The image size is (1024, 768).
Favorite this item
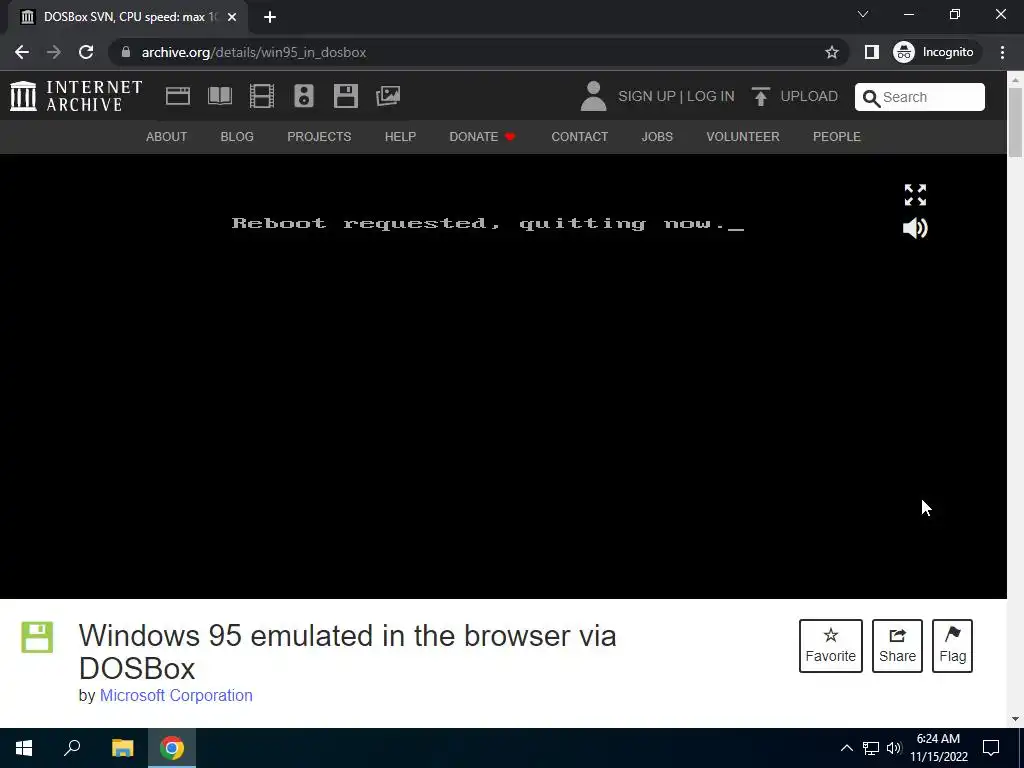pyautogui.click(x=830, y=646)
